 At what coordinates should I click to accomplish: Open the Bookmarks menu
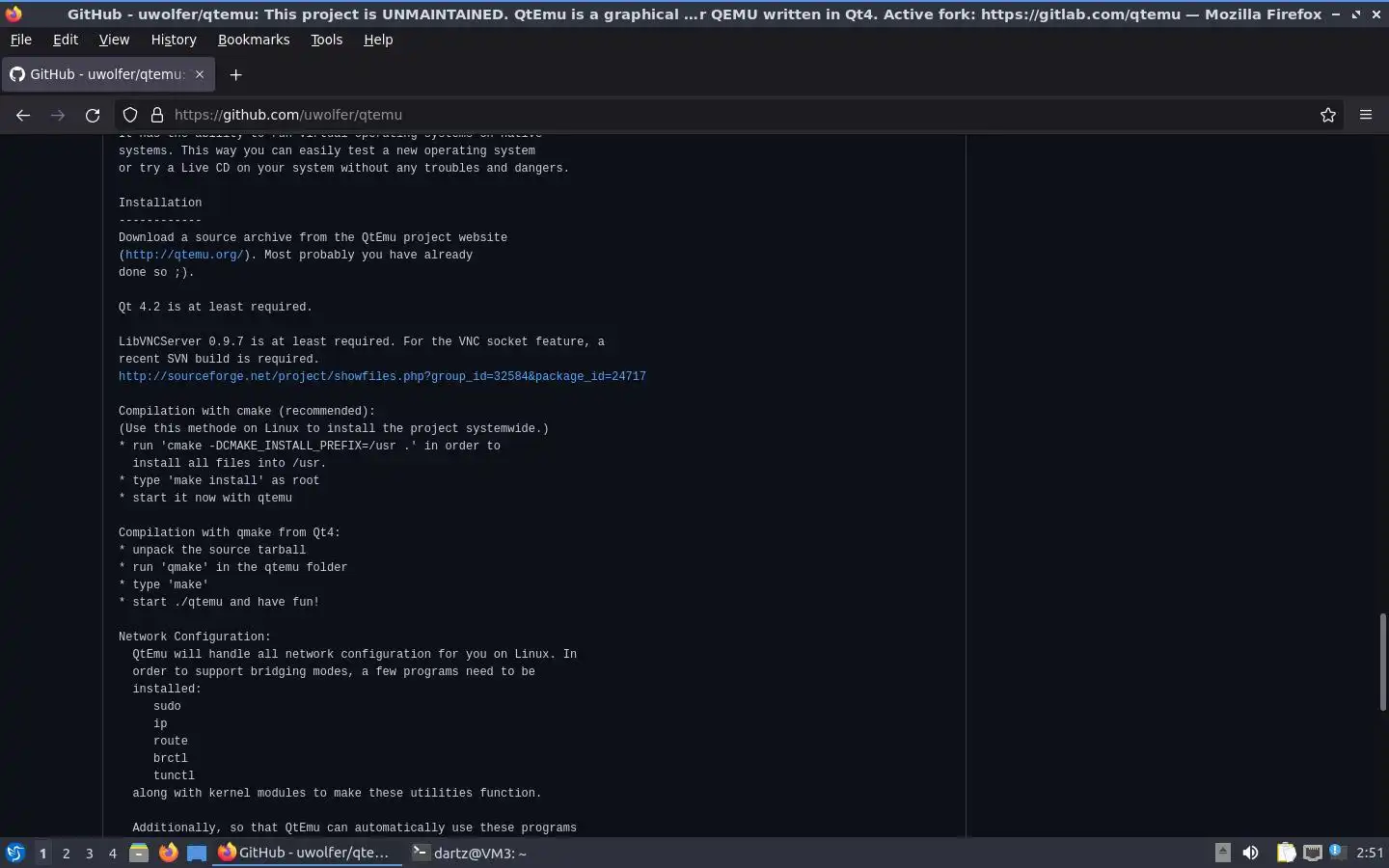click(x=254, y=40)
